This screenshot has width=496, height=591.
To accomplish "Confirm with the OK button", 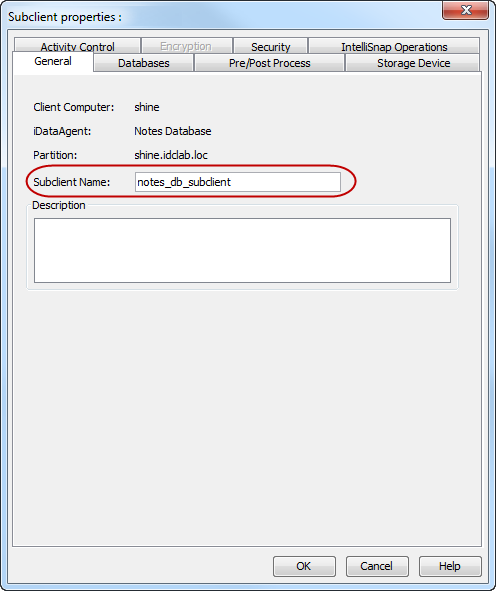I will [x=304, y=566].
